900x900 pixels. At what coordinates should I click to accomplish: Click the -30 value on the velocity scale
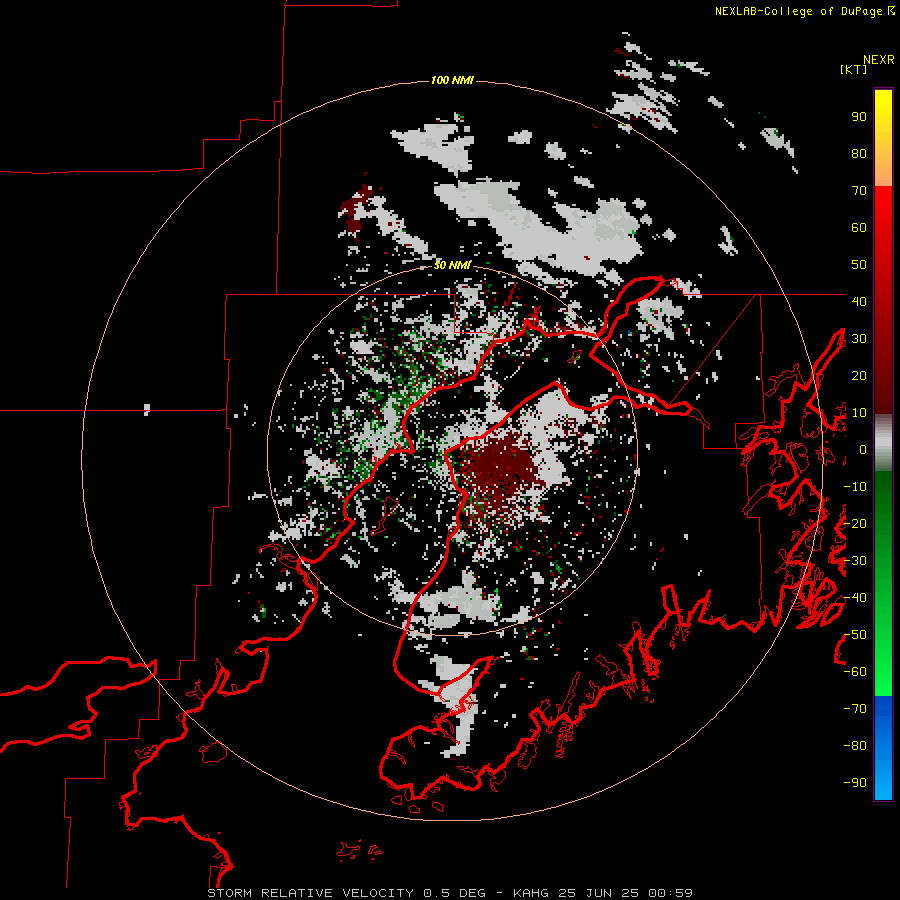click(x=855, y=561)
